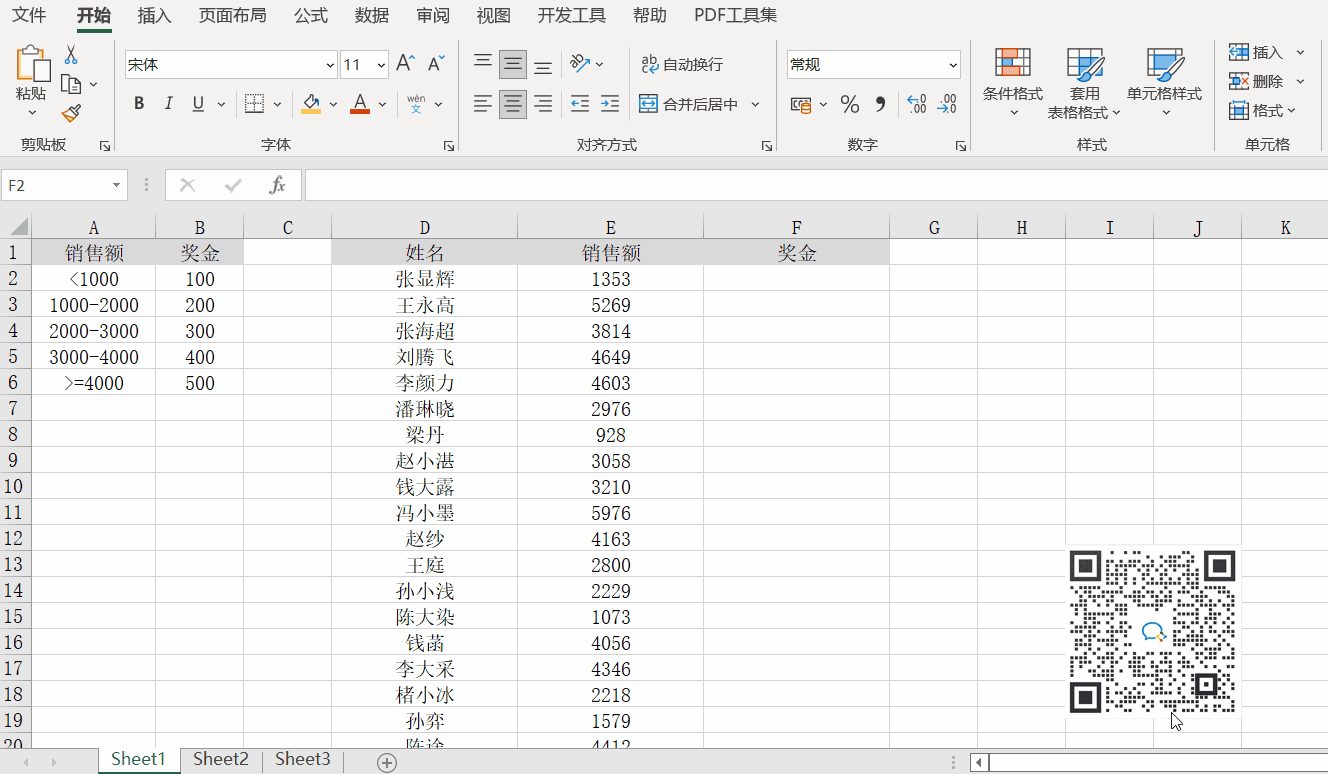Viewport: 1328px width, 774px height.
Task: Open the font size 11 dropdown
Action: 382,65
